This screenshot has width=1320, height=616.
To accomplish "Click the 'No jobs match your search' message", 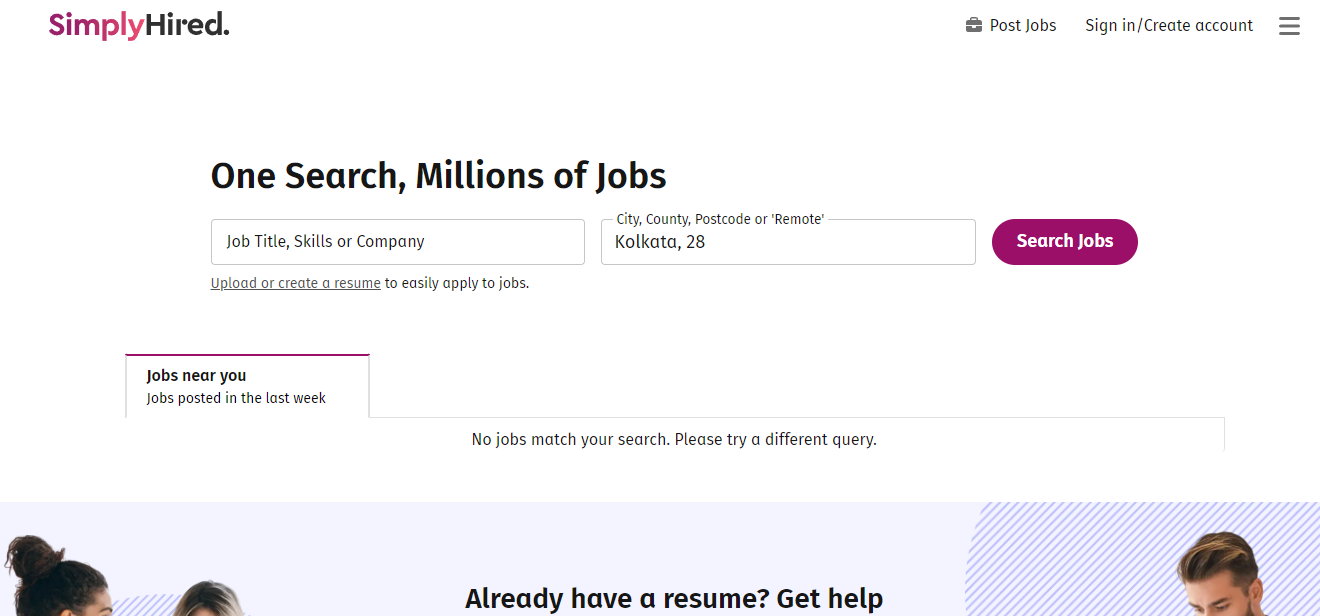I will click(674, 439).
